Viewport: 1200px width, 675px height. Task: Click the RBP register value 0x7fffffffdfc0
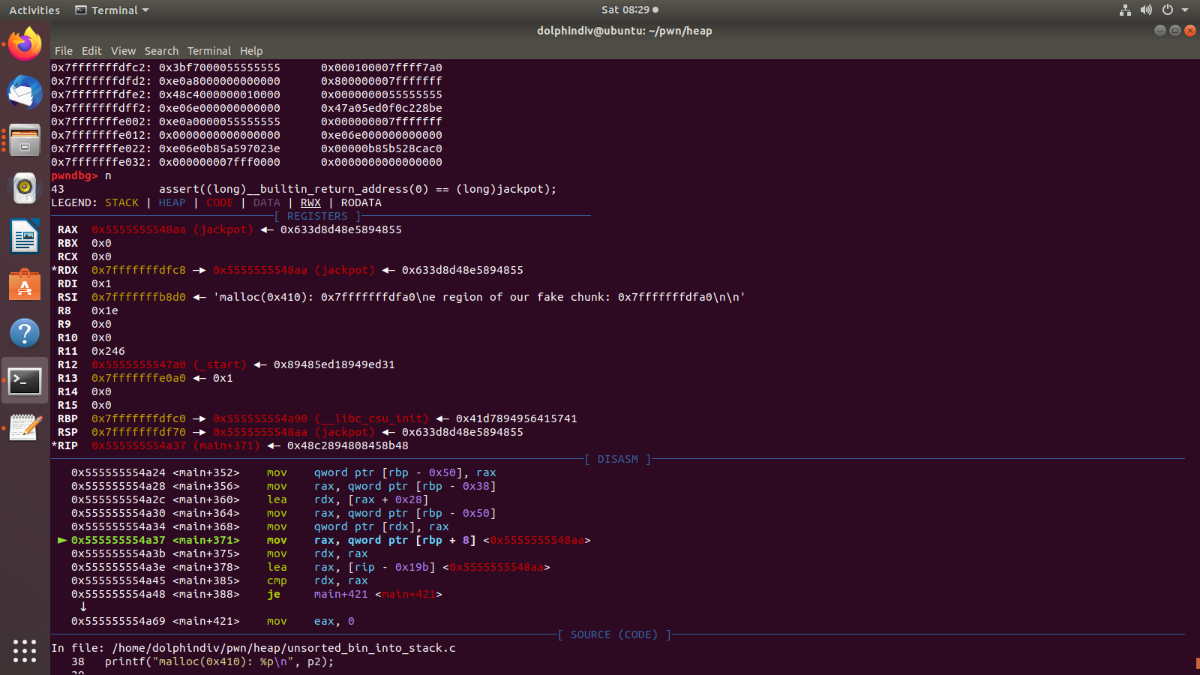[x=138, y=419]
